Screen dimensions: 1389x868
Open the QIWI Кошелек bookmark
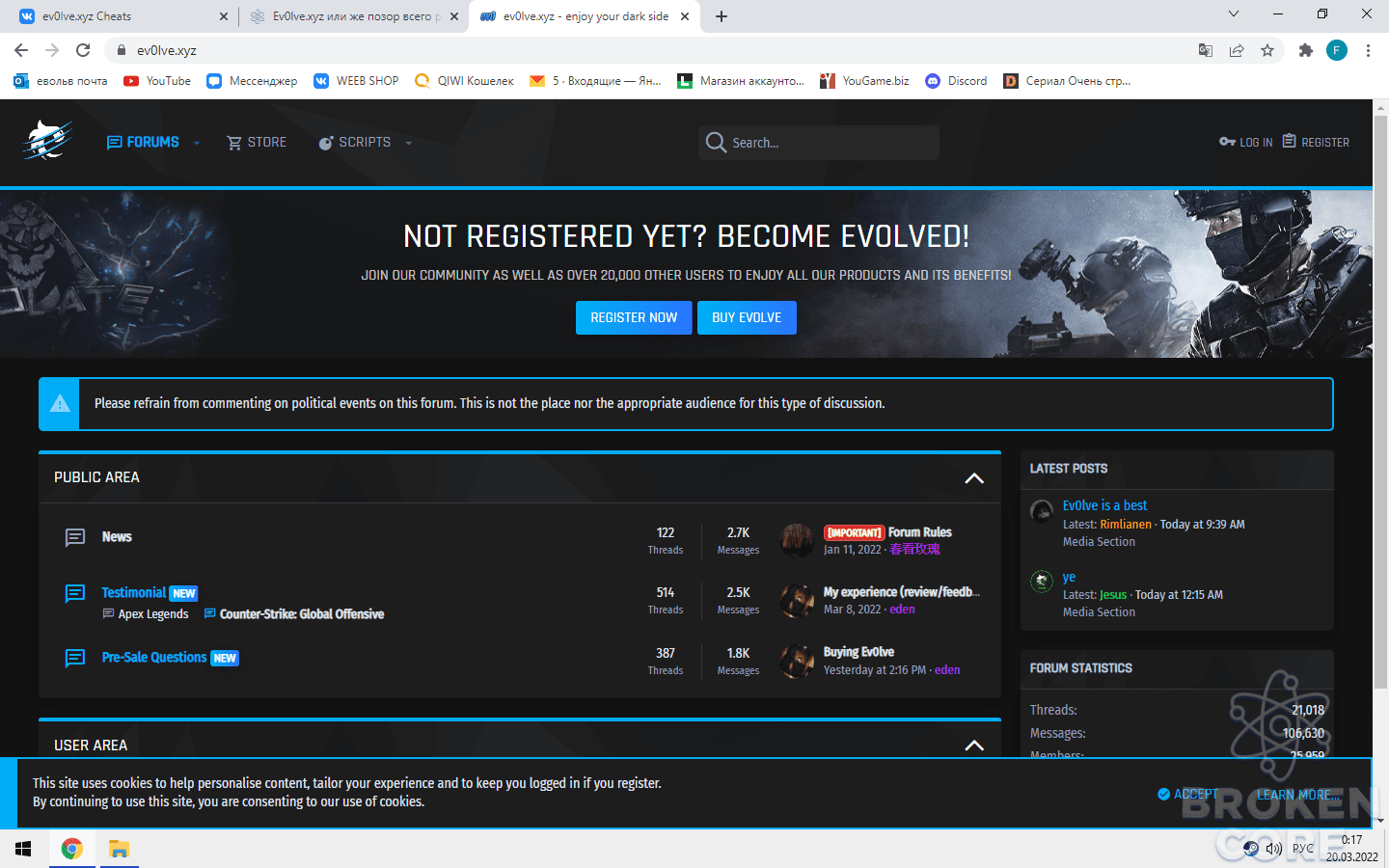coord(464,81)
